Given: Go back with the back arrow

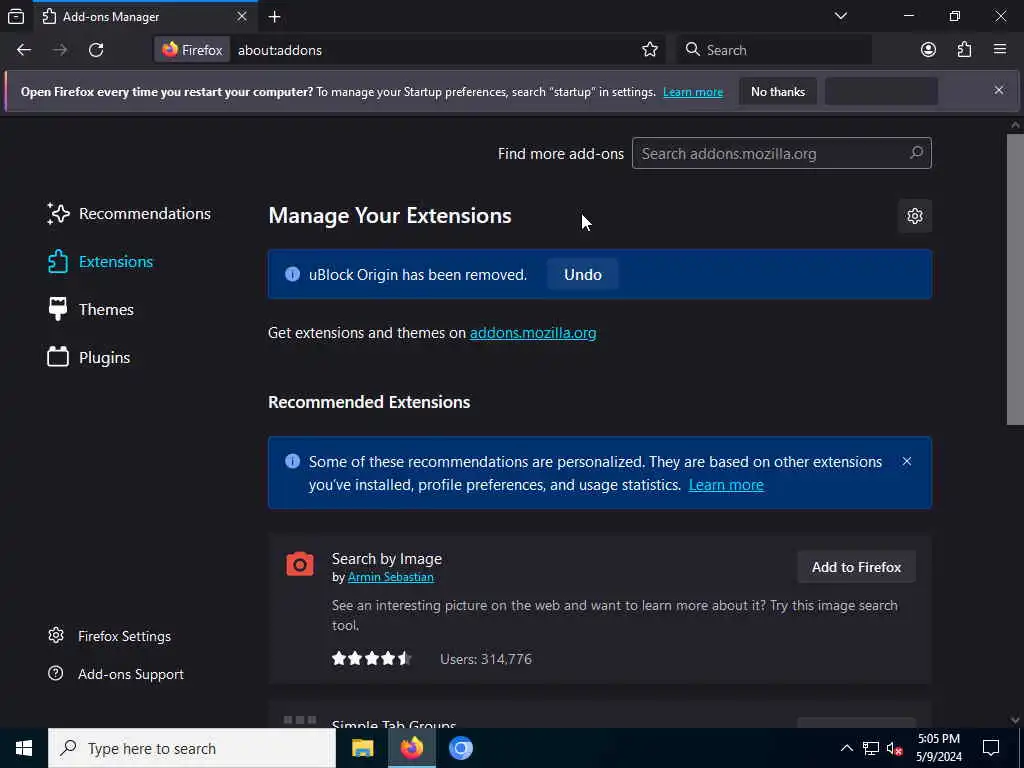Looking at the screenshot, I should point(24,50).
